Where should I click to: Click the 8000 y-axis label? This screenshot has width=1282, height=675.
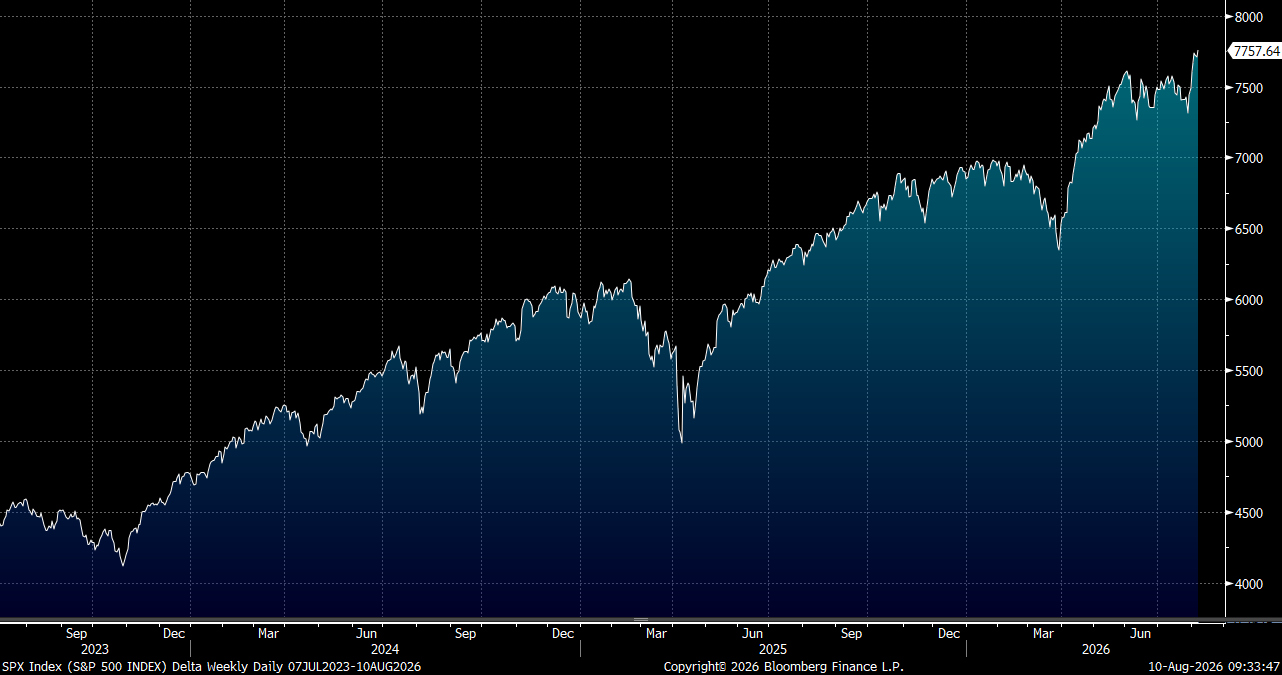(x=1248, y=17)
